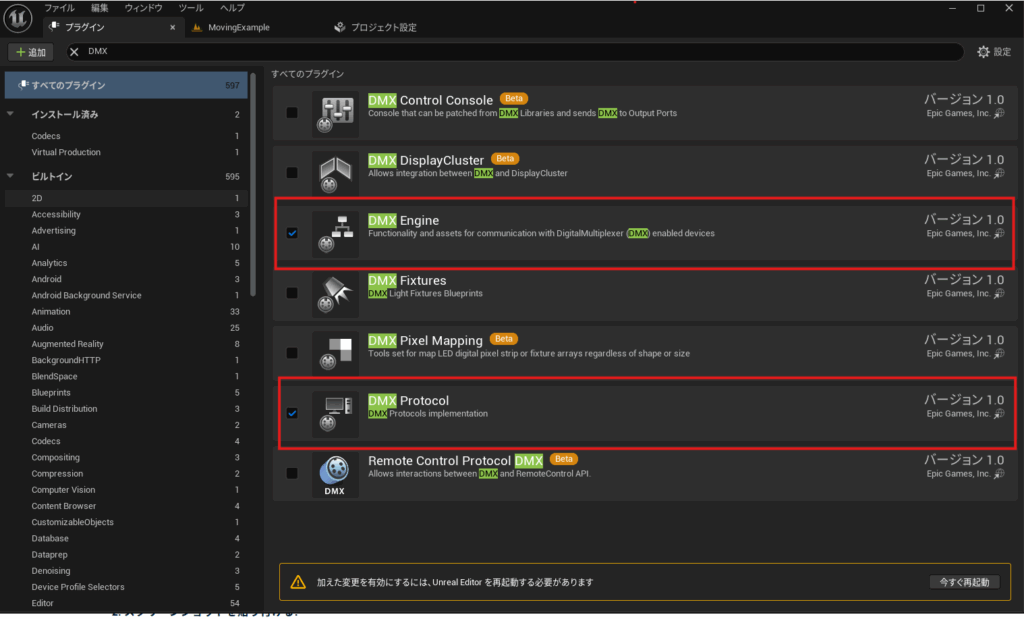Collapse the インストール済み category arrow

10,114
